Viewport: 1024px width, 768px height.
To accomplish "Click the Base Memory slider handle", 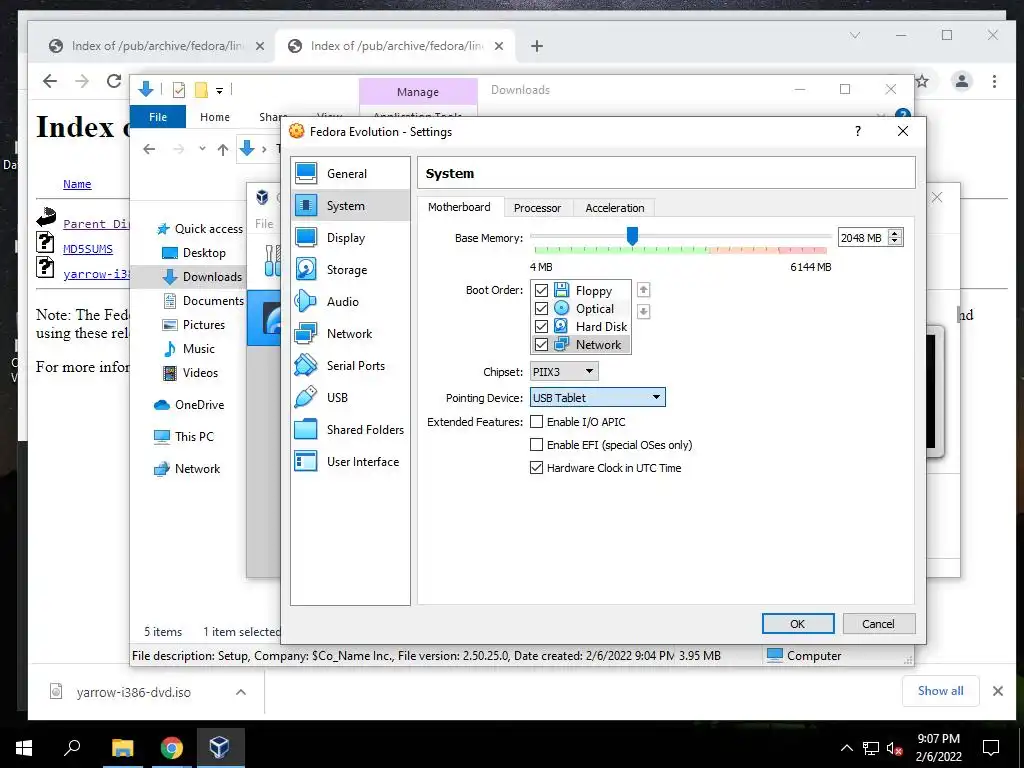I will tap(632, 236).
